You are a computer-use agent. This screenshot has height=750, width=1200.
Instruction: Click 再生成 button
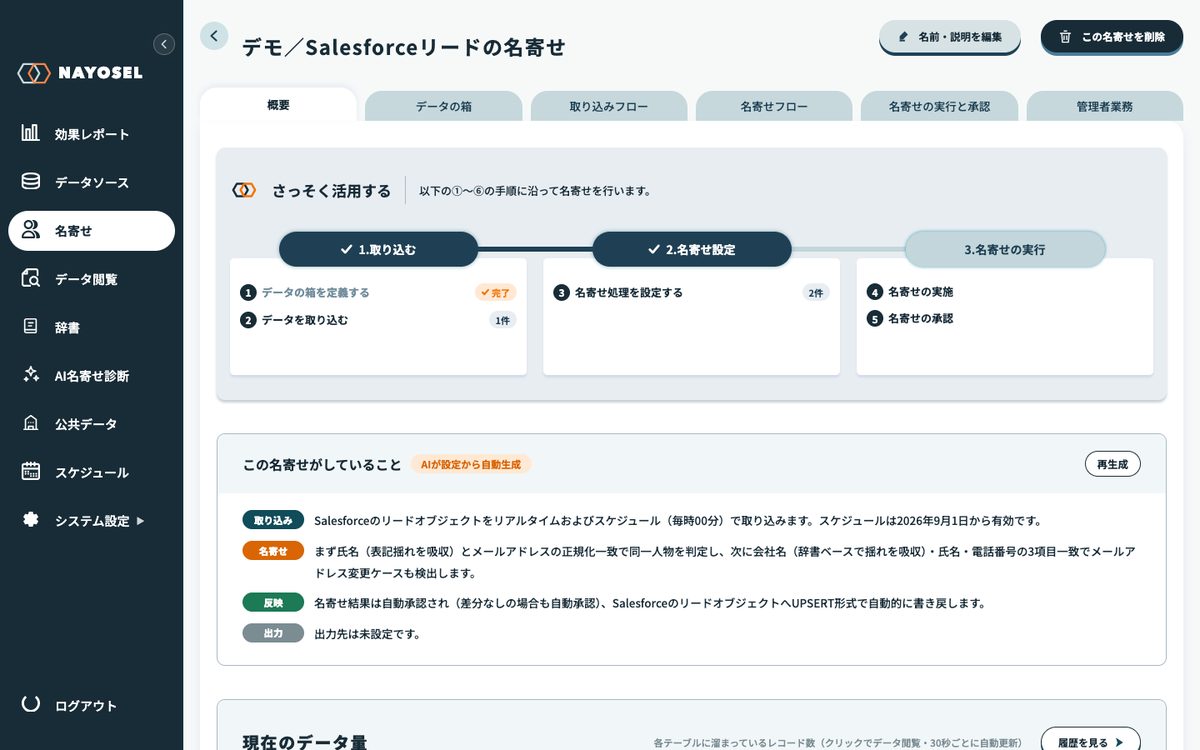1112,464
